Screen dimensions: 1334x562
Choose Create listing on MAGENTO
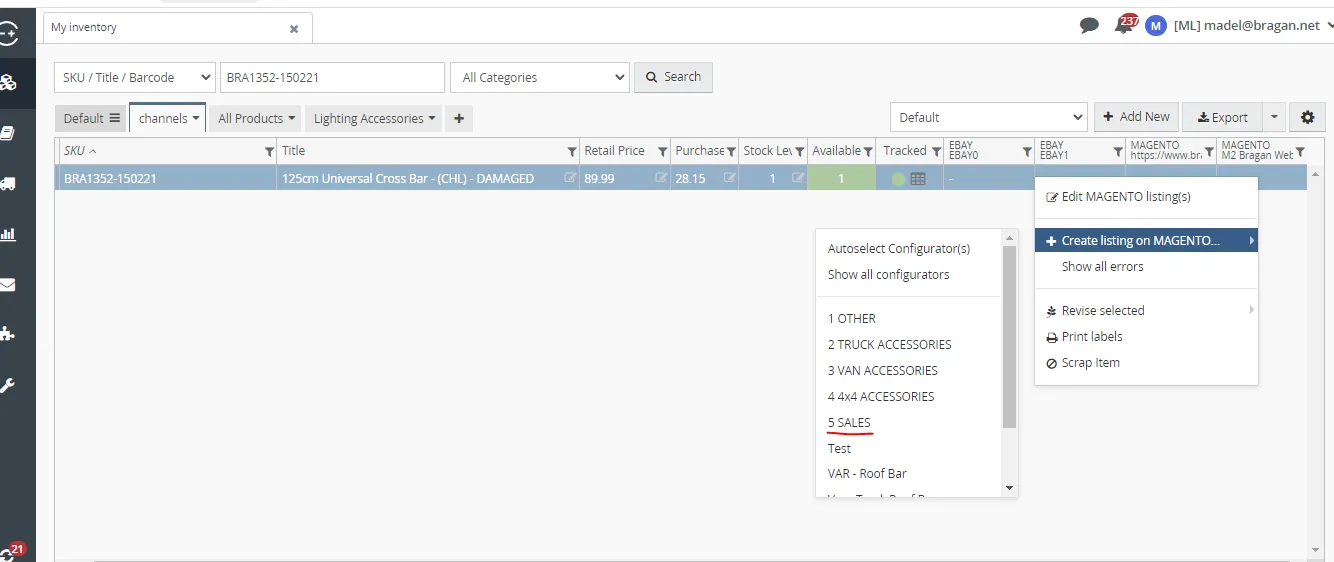(x=1146, y=241)
